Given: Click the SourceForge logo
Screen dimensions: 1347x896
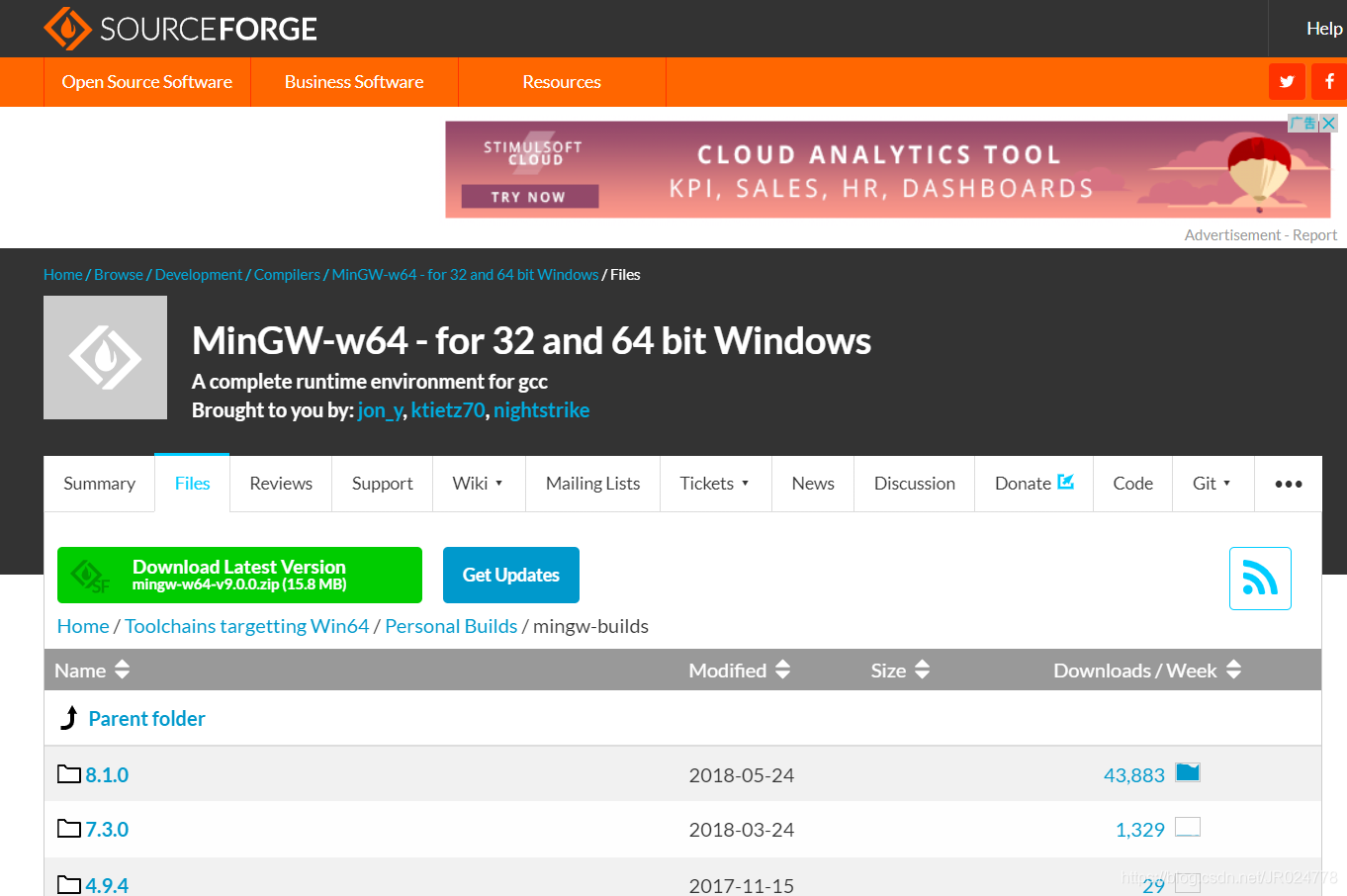Looking at the screenshot, I should pyautogui.click(x=180, y=29).
